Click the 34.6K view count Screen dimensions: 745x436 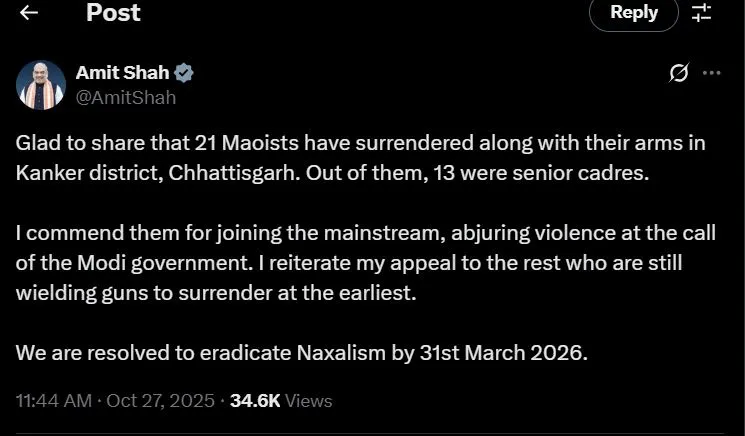point(255,401)
